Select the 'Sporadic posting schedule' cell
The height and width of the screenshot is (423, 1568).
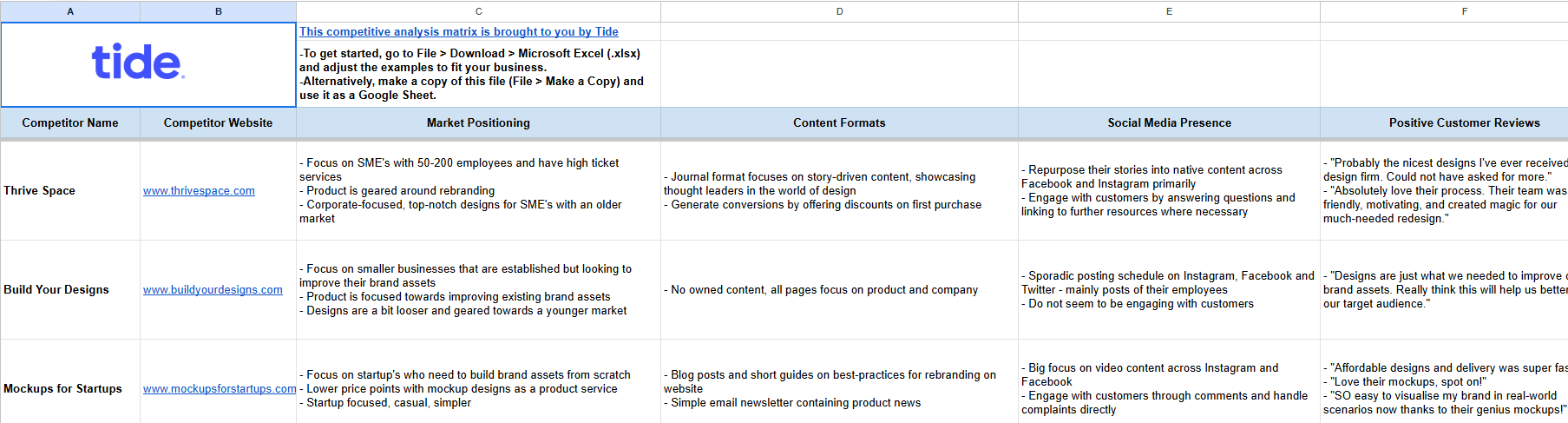pos(1169,289)
